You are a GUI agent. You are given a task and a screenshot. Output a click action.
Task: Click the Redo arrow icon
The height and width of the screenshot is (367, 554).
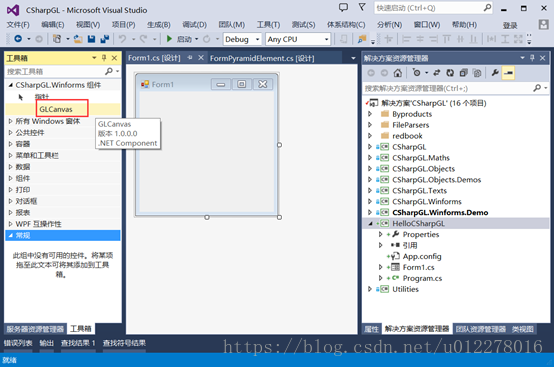[x=143, y=39]
